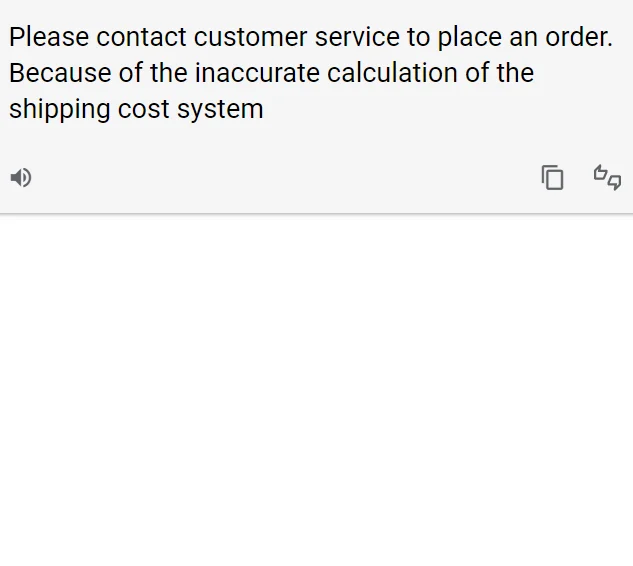Copy the translated text to clipboard
Viewport: 633px width, 566px height.
(553, 178)
